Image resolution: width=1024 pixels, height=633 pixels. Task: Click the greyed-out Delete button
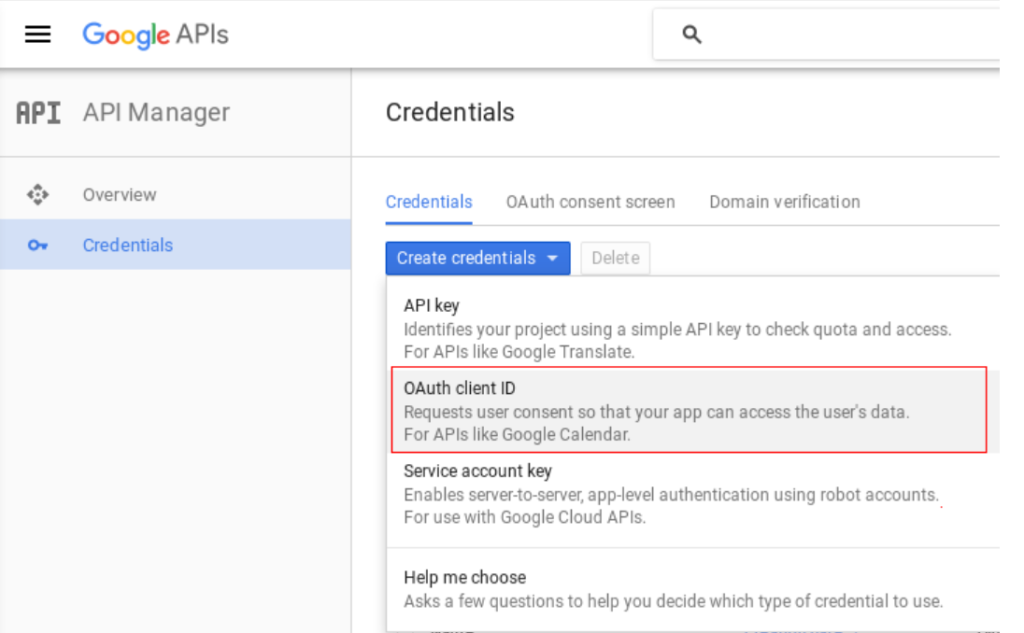pyautogui.click(x=615, y=258)
